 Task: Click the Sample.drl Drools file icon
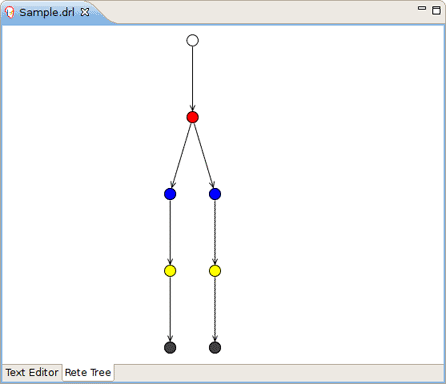10,12
